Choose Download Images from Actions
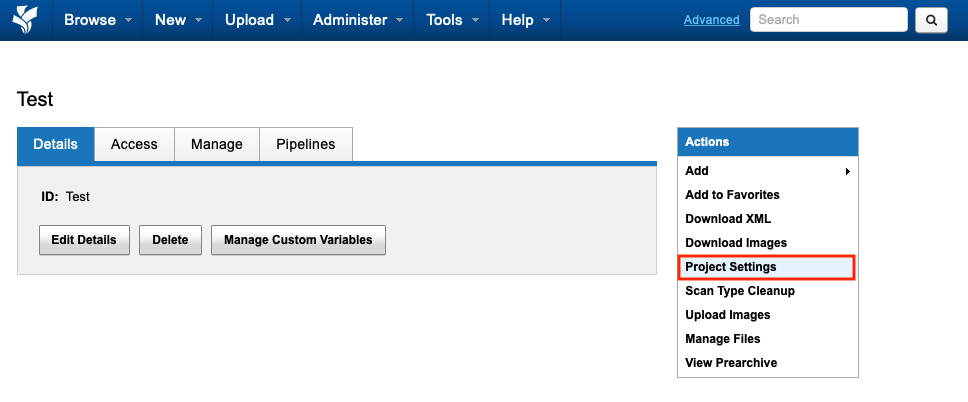 [736, 243]
